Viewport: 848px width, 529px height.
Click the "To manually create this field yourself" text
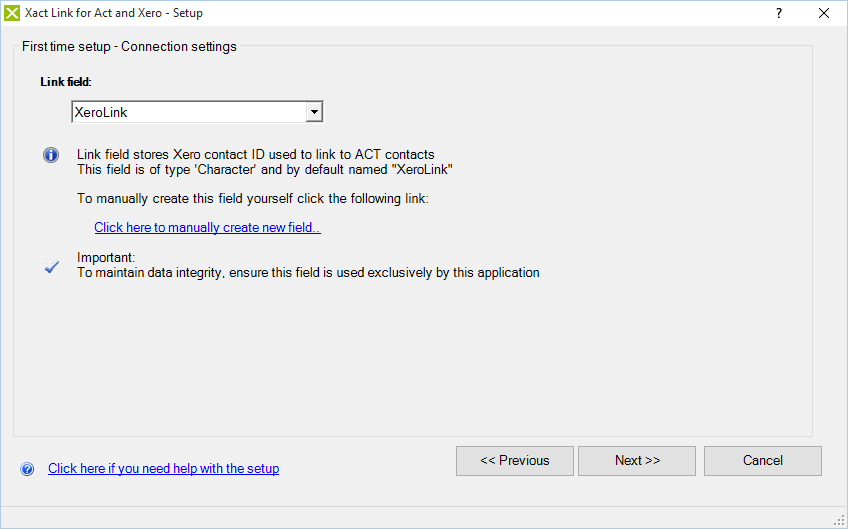[x=252, y=199]
